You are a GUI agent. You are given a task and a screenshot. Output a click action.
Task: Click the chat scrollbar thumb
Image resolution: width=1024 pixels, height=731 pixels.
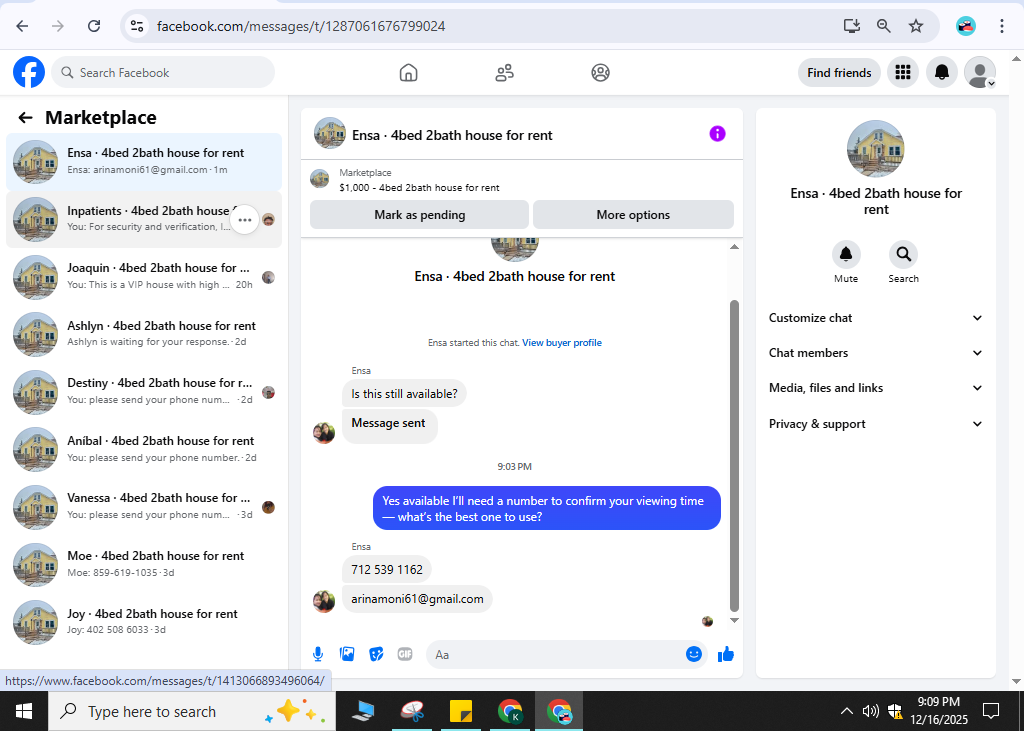click(734, 456)
